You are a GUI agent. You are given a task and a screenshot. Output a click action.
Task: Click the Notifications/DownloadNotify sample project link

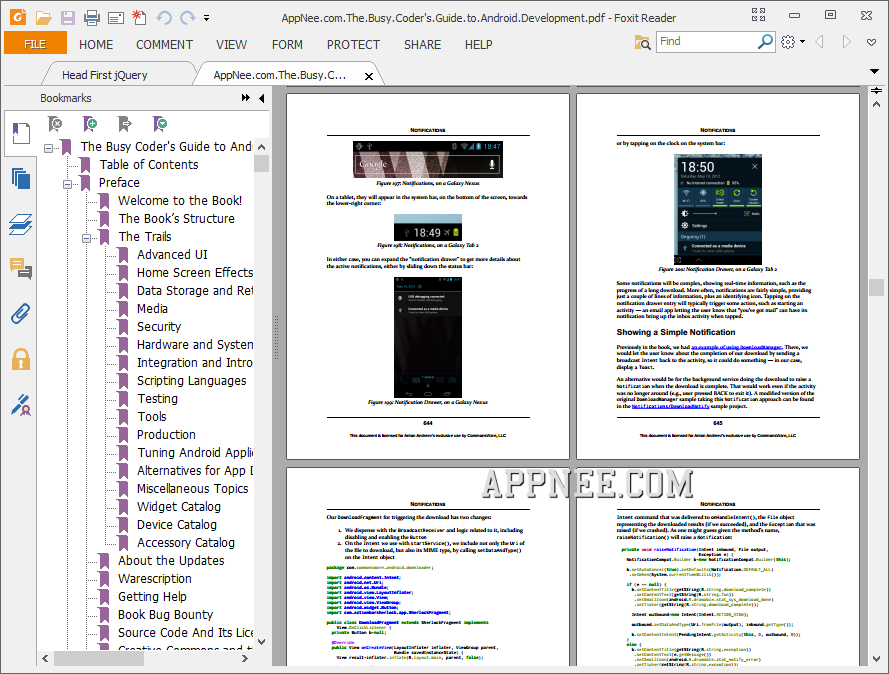(670, 406)
